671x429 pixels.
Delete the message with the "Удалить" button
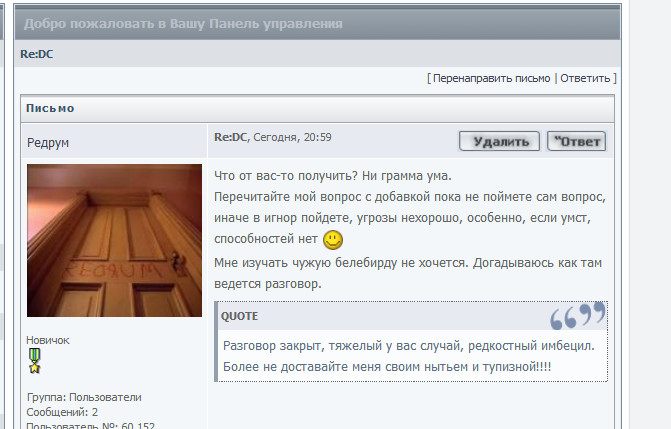coord(499,141)
